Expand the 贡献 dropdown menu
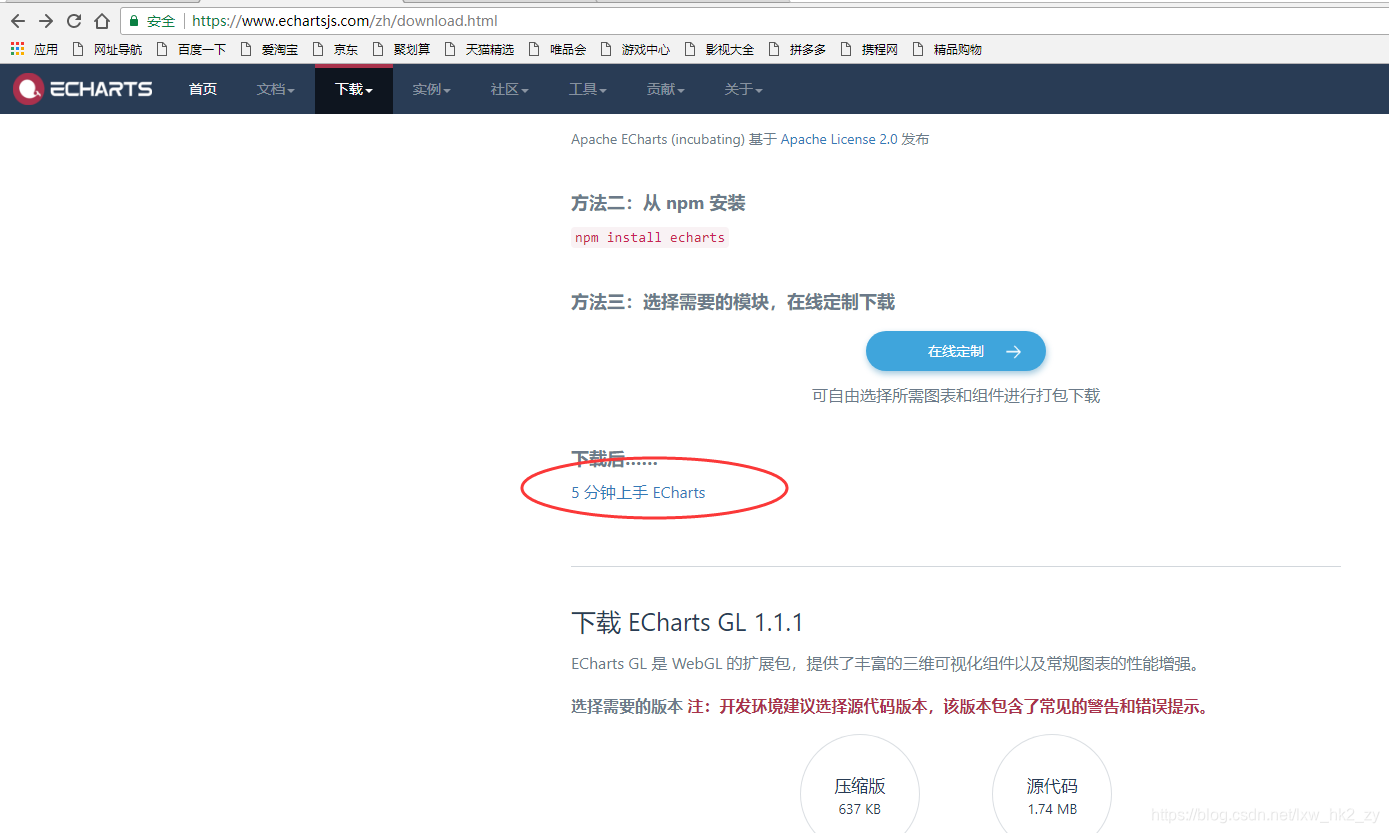The width and height of the screenshot is (1389, 833). (666, 89)
